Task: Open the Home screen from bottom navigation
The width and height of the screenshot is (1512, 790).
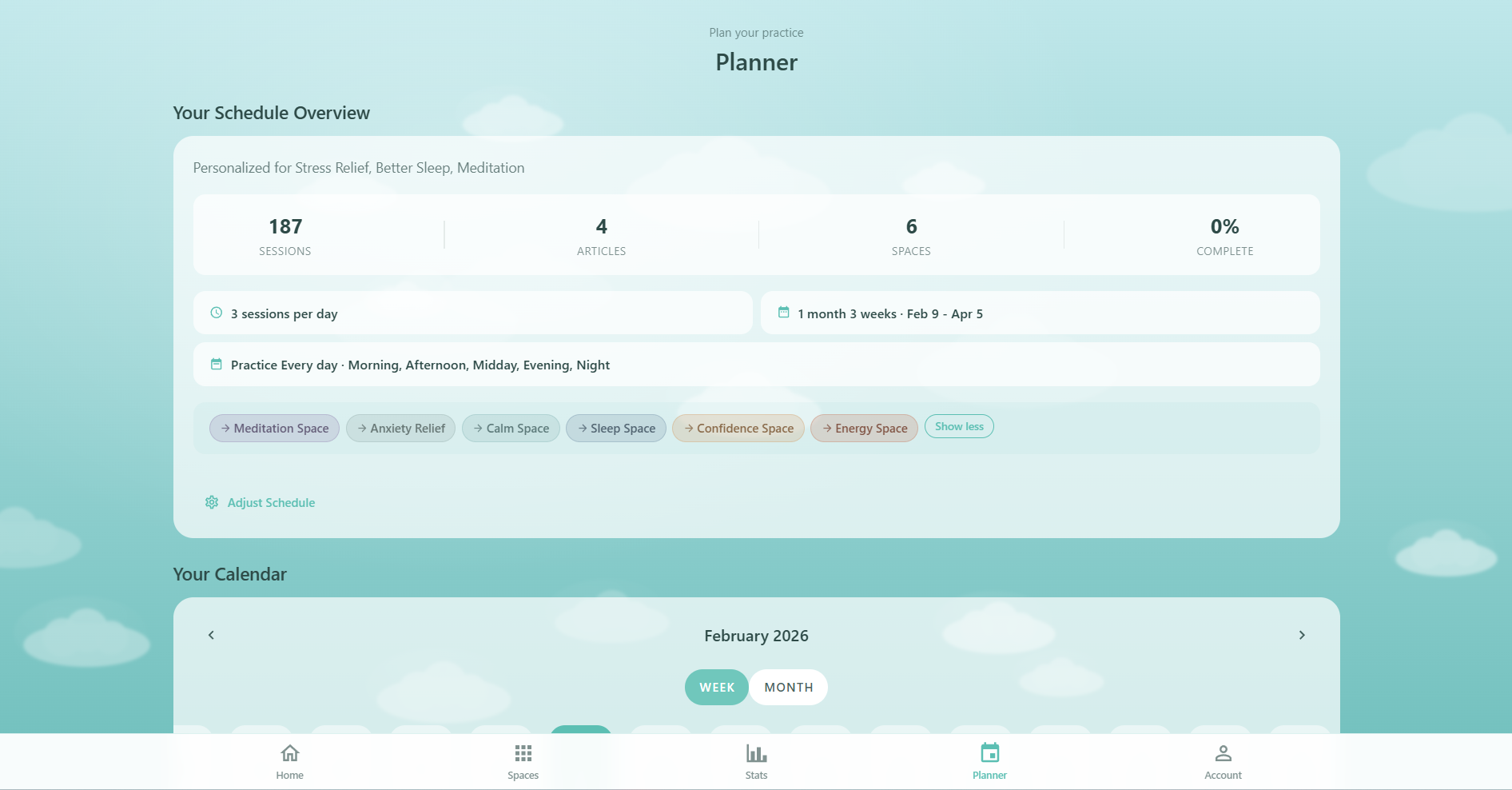Action: [289, 759]
